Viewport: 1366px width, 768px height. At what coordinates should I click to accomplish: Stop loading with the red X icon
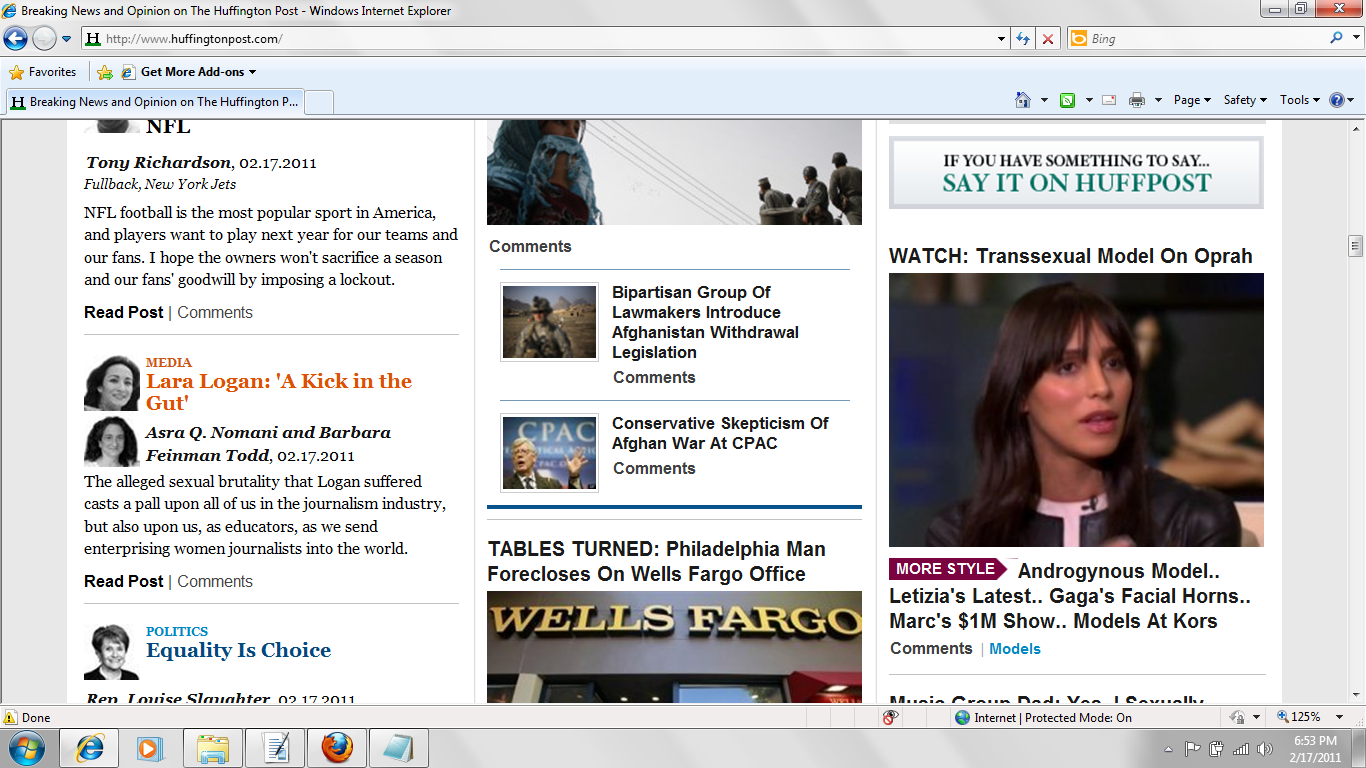[x=1048, y=39]
